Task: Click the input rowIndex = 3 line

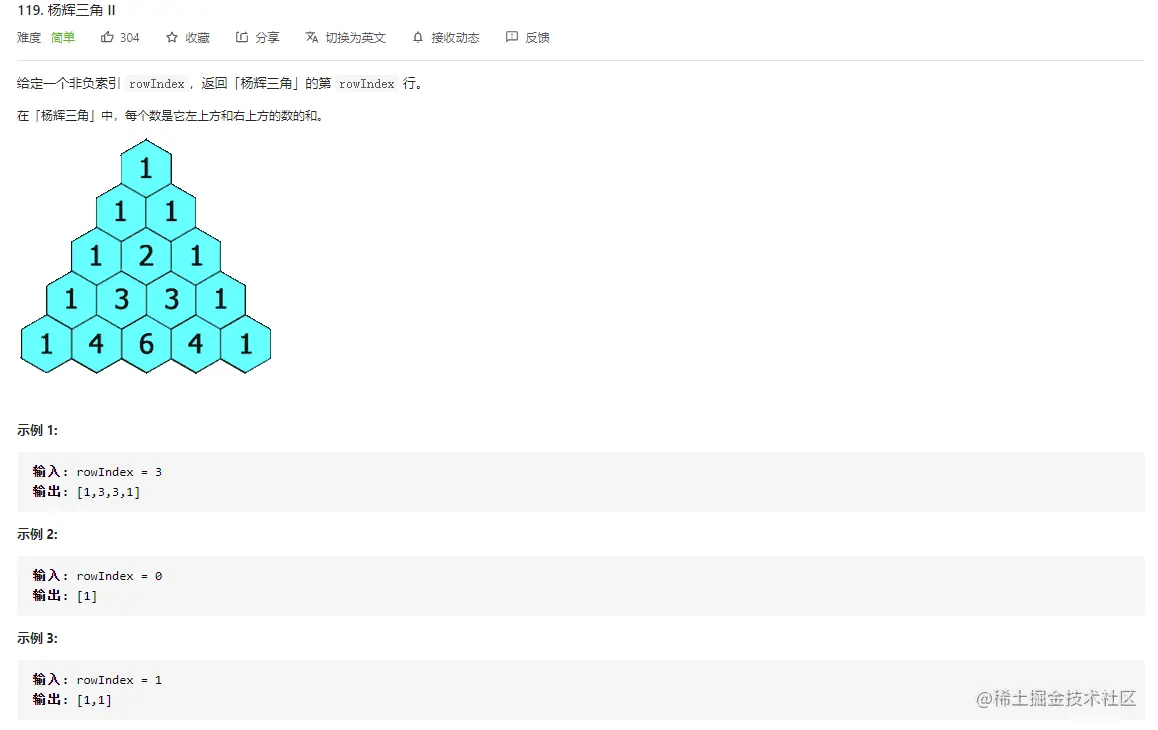Action: (x=97, y=471)
